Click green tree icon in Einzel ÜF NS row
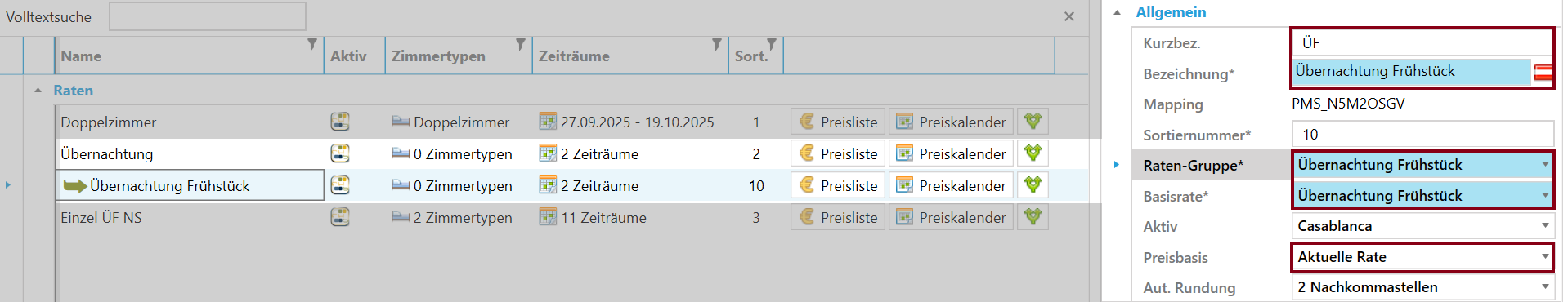The height and width of the screenshot is (302, 1568). pyautogui.click(x=1033, y=217)
